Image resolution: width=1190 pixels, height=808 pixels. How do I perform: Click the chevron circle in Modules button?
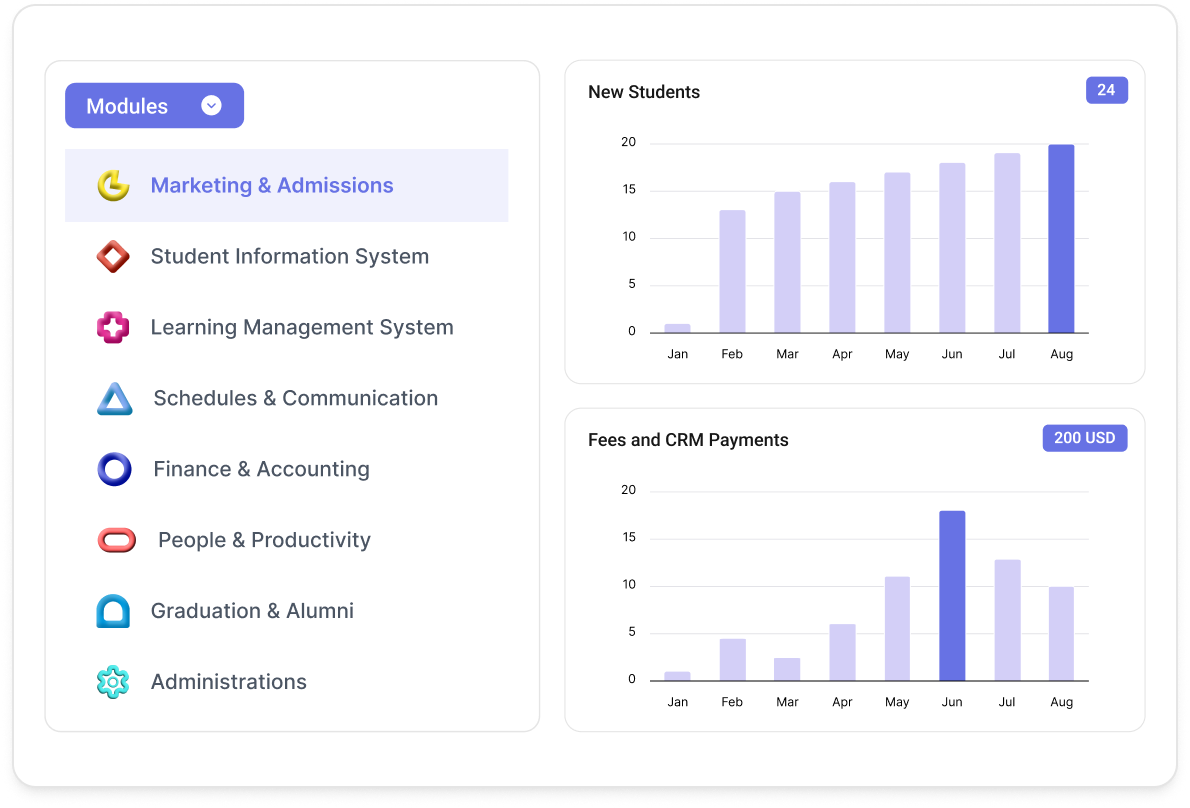click(212, 105)
